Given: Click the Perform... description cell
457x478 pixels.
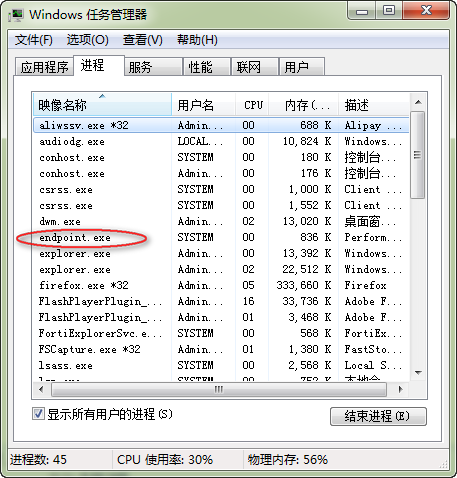Looking at the screenshot, I should 373,237.
